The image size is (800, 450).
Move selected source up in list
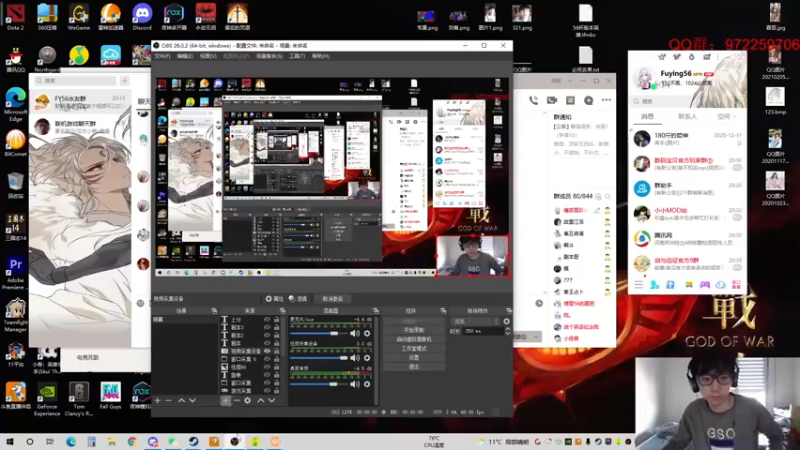(x=261, y=401)
